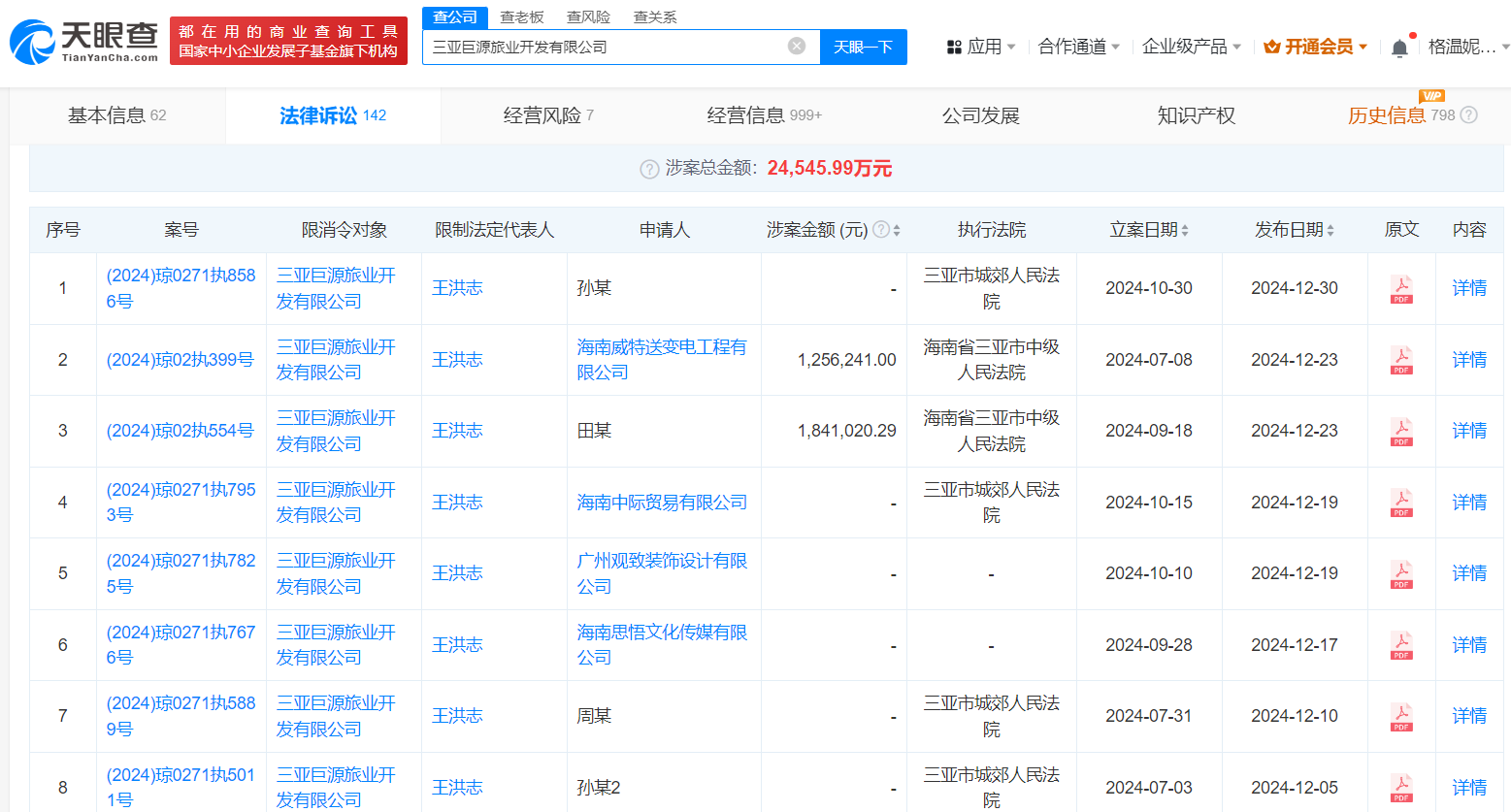The height and width of the screenshot is (812, 1511).
Task: Open case link (2024)琼0271执7953号
Action: tap(181, 503)
